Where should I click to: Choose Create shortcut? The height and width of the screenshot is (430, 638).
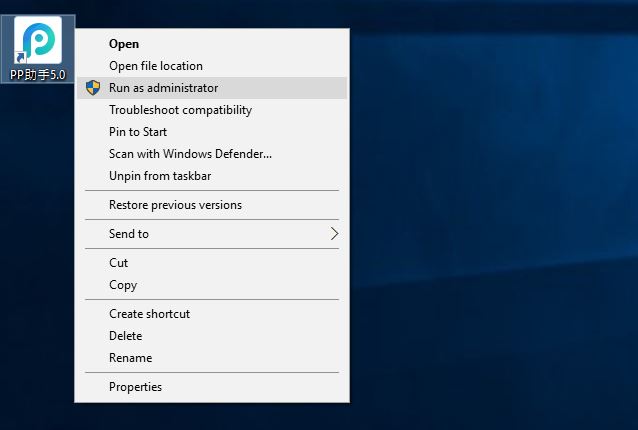(x=149, y=314)
